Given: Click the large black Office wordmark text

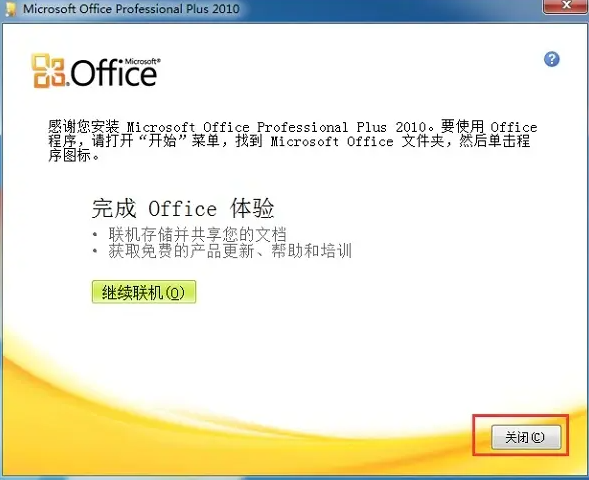Looking at the screenshot, I should tap(113, 74).
